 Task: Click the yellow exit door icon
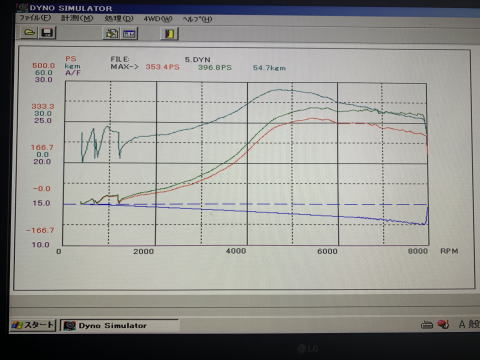point(169,34)
